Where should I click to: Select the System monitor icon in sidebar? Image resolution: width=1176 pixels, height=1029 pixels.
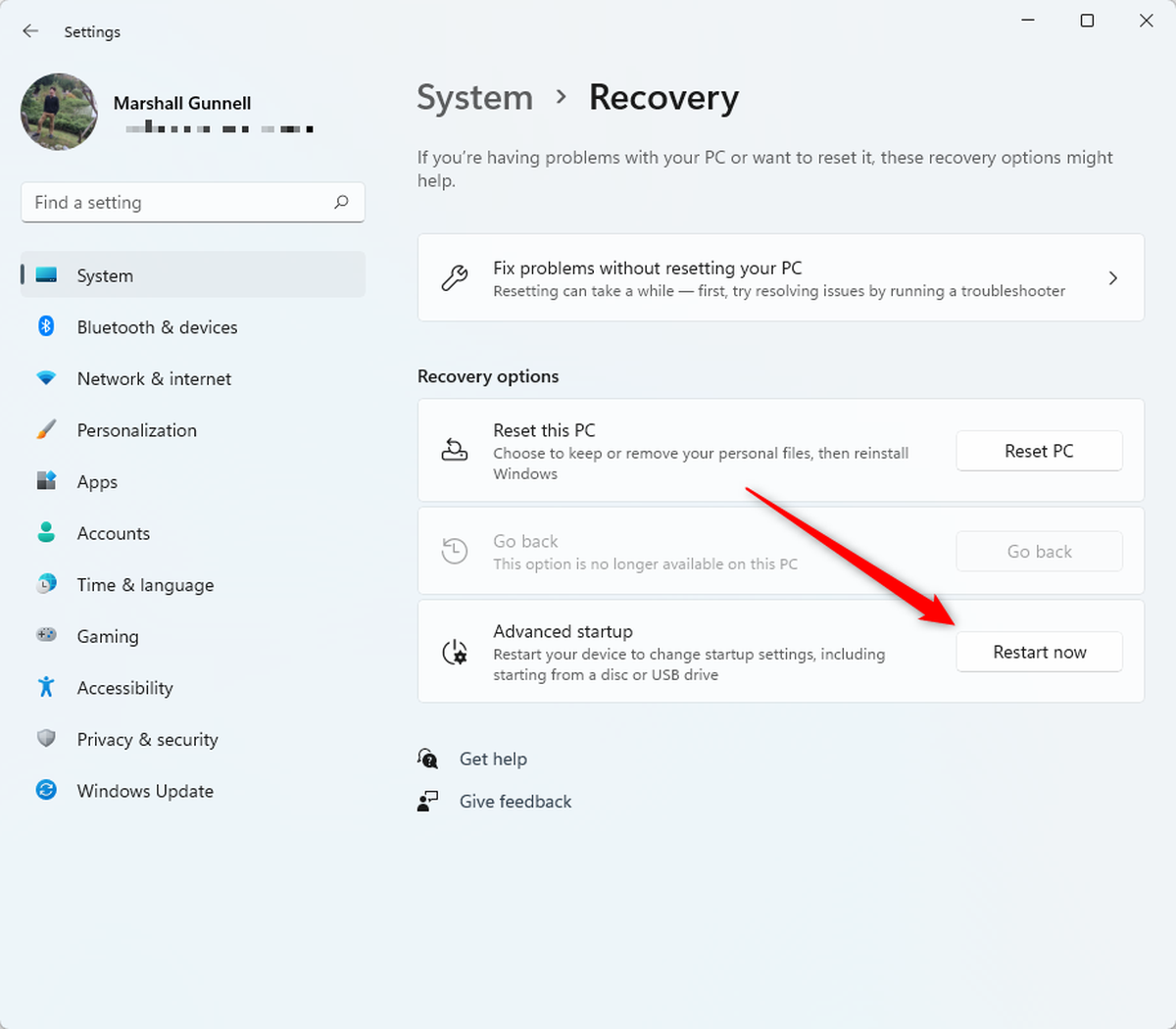pyautogui.click(x=46, y=275)
